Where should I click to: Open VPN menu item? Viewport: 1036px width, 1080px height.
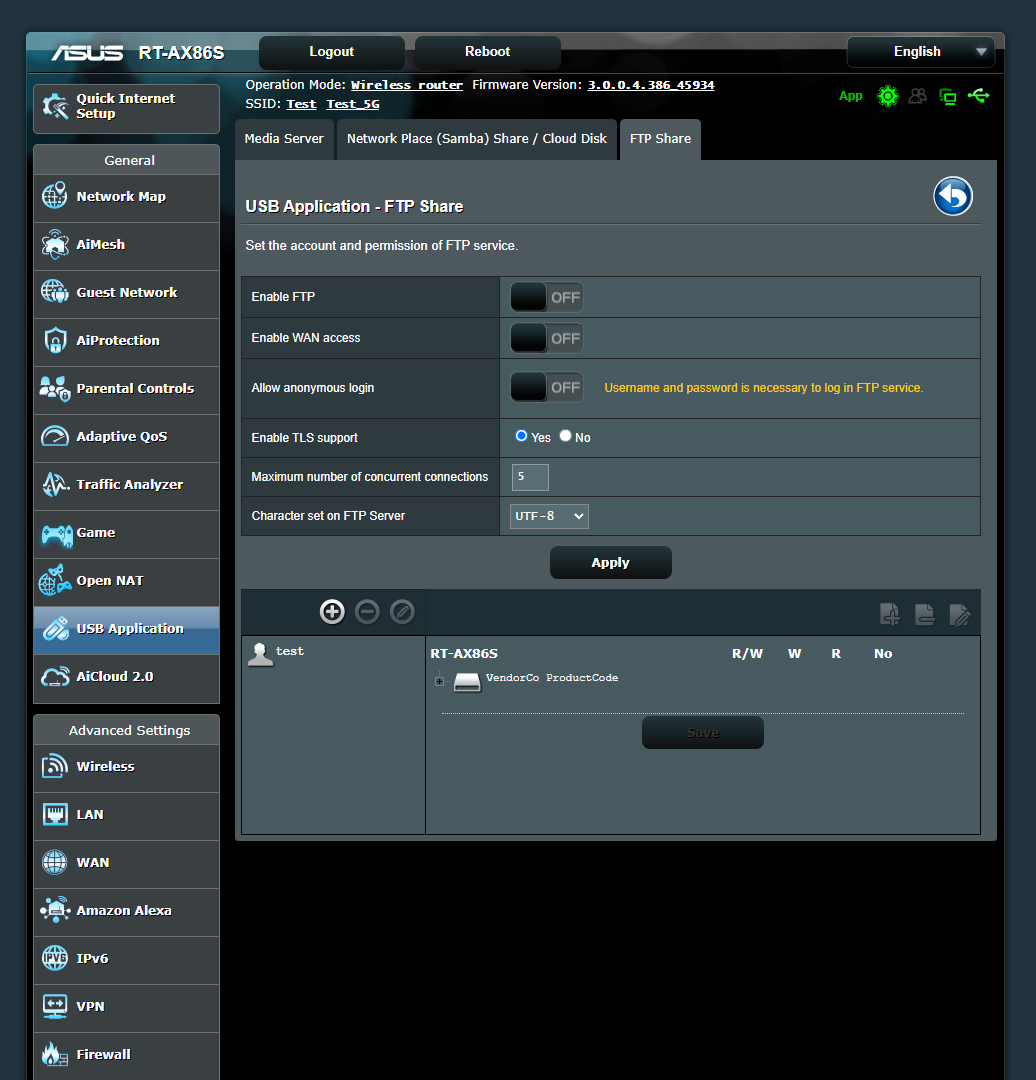[x=127, y=1008]
